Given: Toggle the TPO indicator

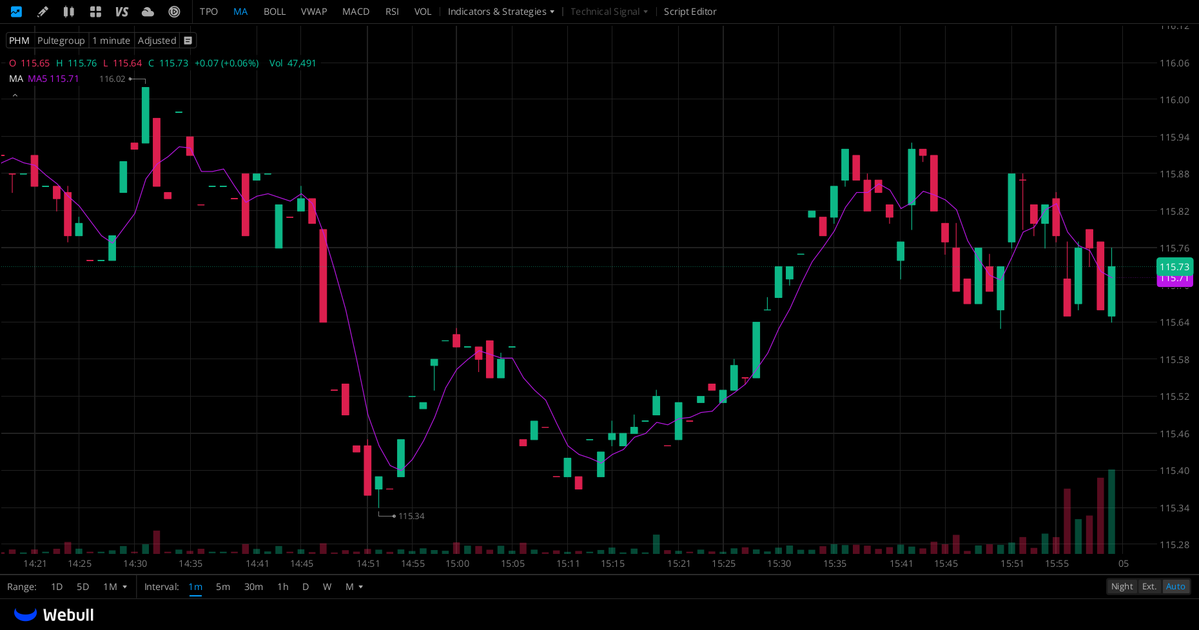Looking at the screenshot, I should [x=209, y=11].
